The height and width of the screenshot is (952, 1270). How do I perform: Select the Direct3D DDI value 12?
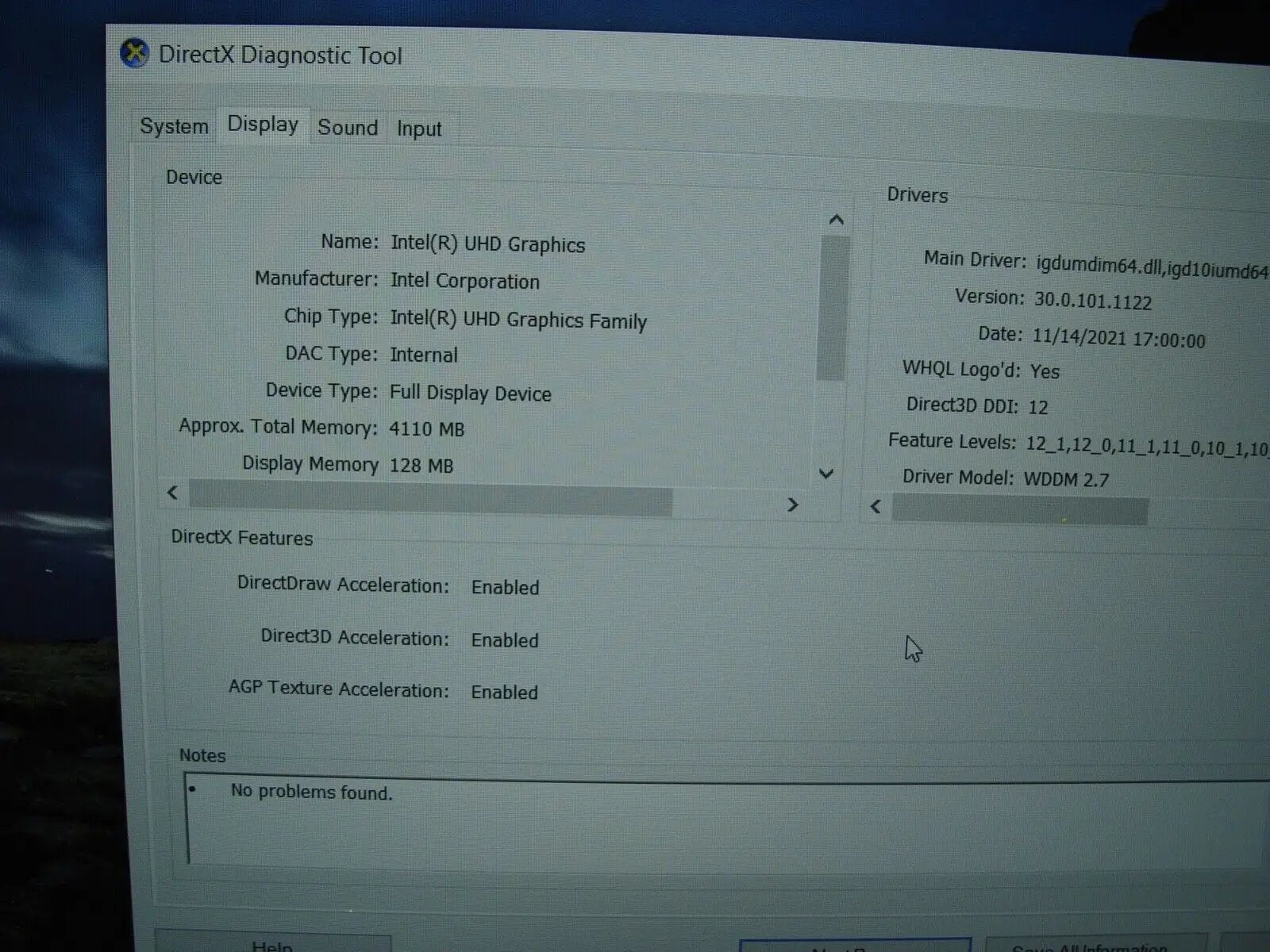[1038, 407]
